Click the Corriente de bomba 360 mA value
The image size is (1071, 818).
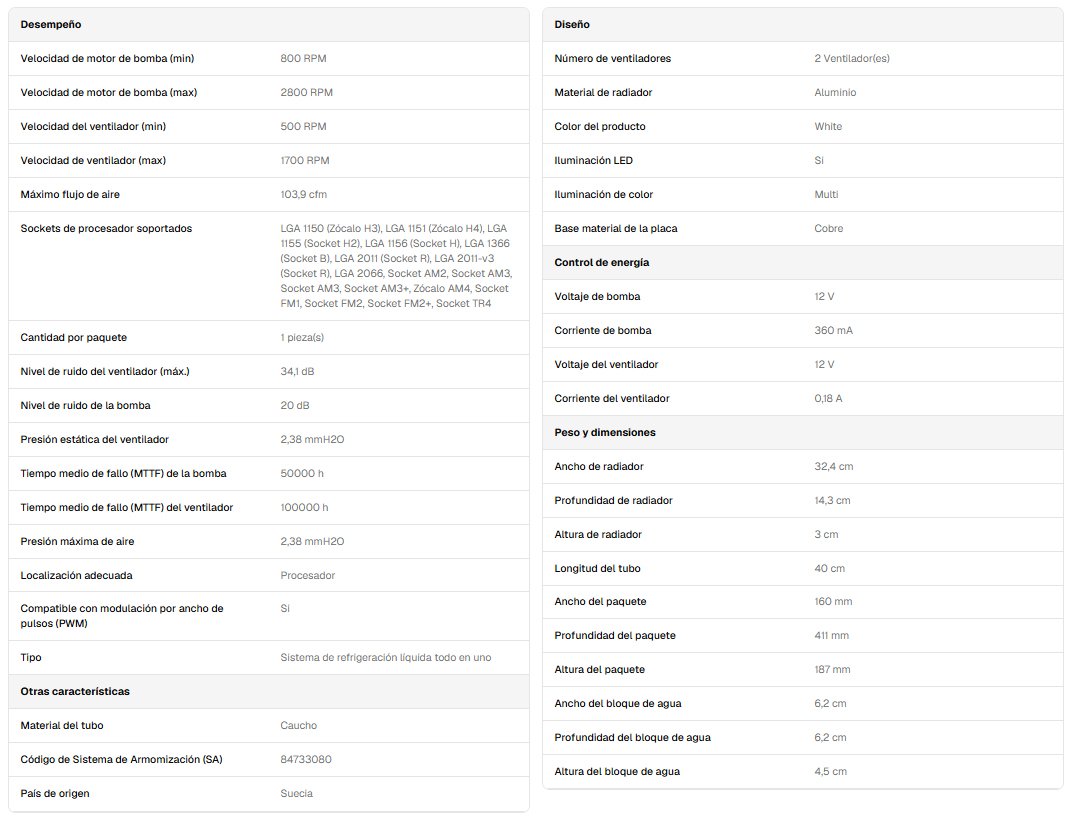click(833, 330)
